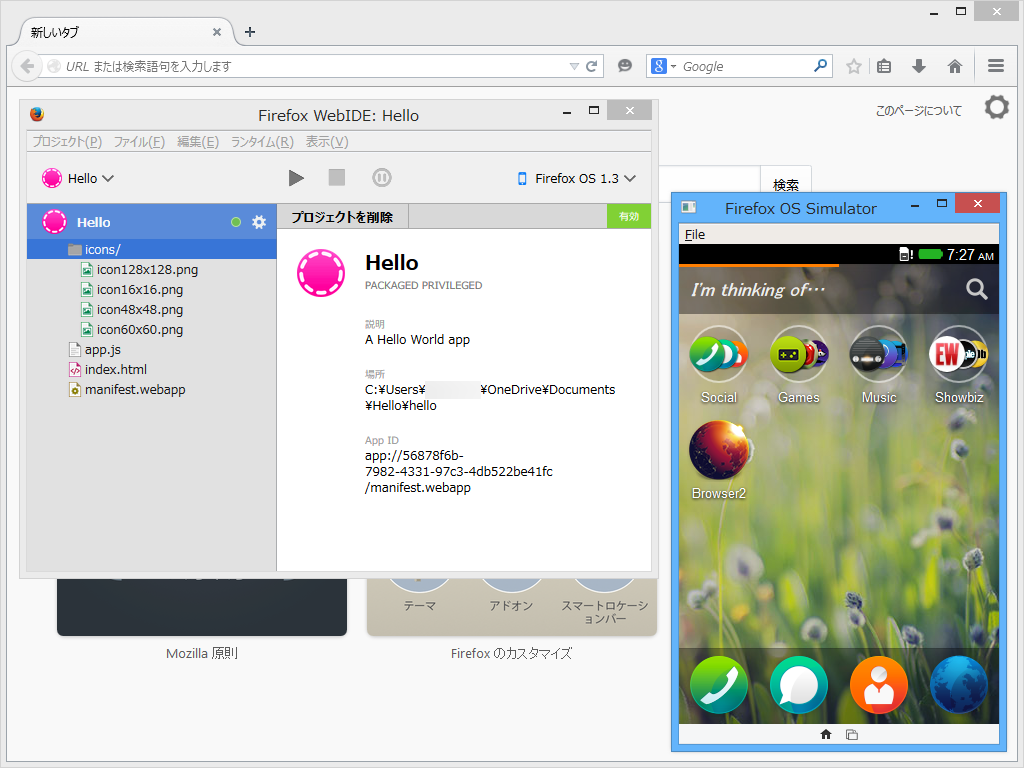Open the Social app group in Simulator

tap(718, 366)
